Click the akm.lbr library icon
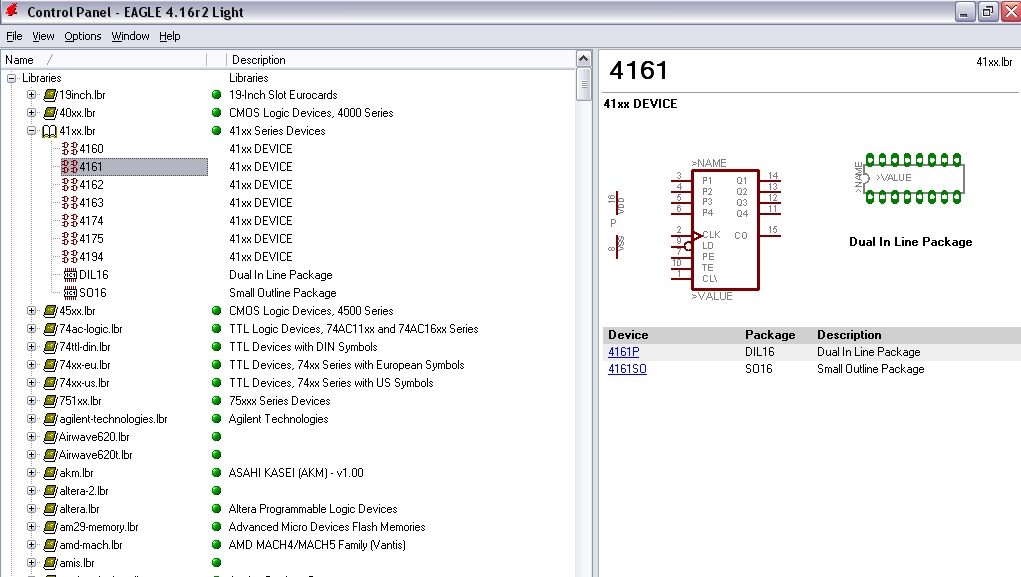The width and height of the screenshot is (1021, 577). coord(50,473)
